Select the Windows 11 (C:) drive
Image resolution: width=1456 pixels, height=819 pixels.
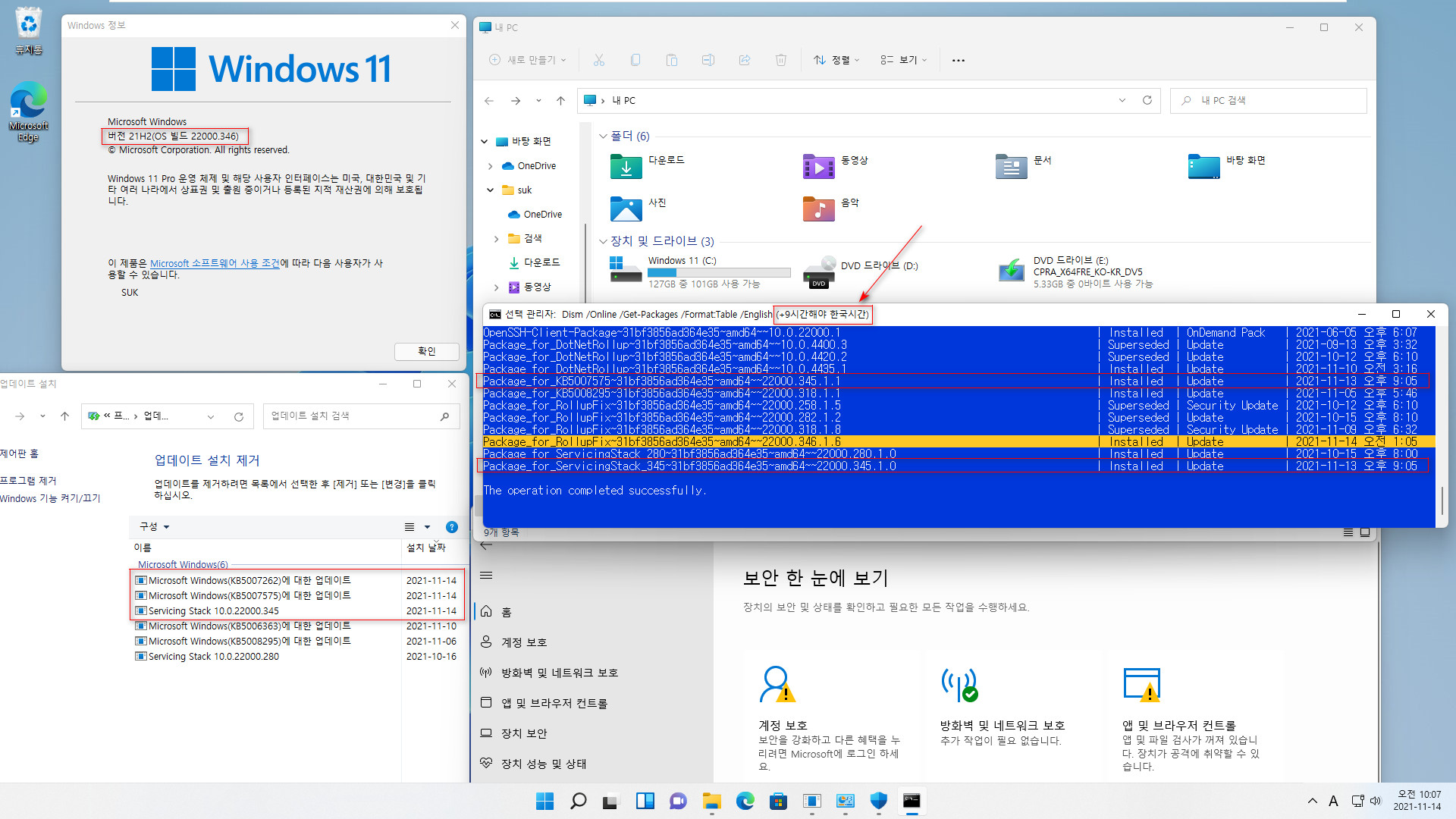(699, 271)
